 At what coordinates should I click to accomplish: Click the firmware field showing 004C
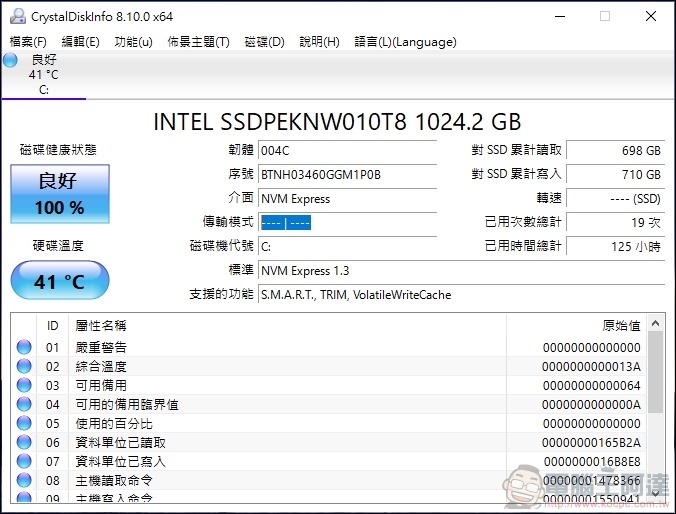tap(347, 150)
